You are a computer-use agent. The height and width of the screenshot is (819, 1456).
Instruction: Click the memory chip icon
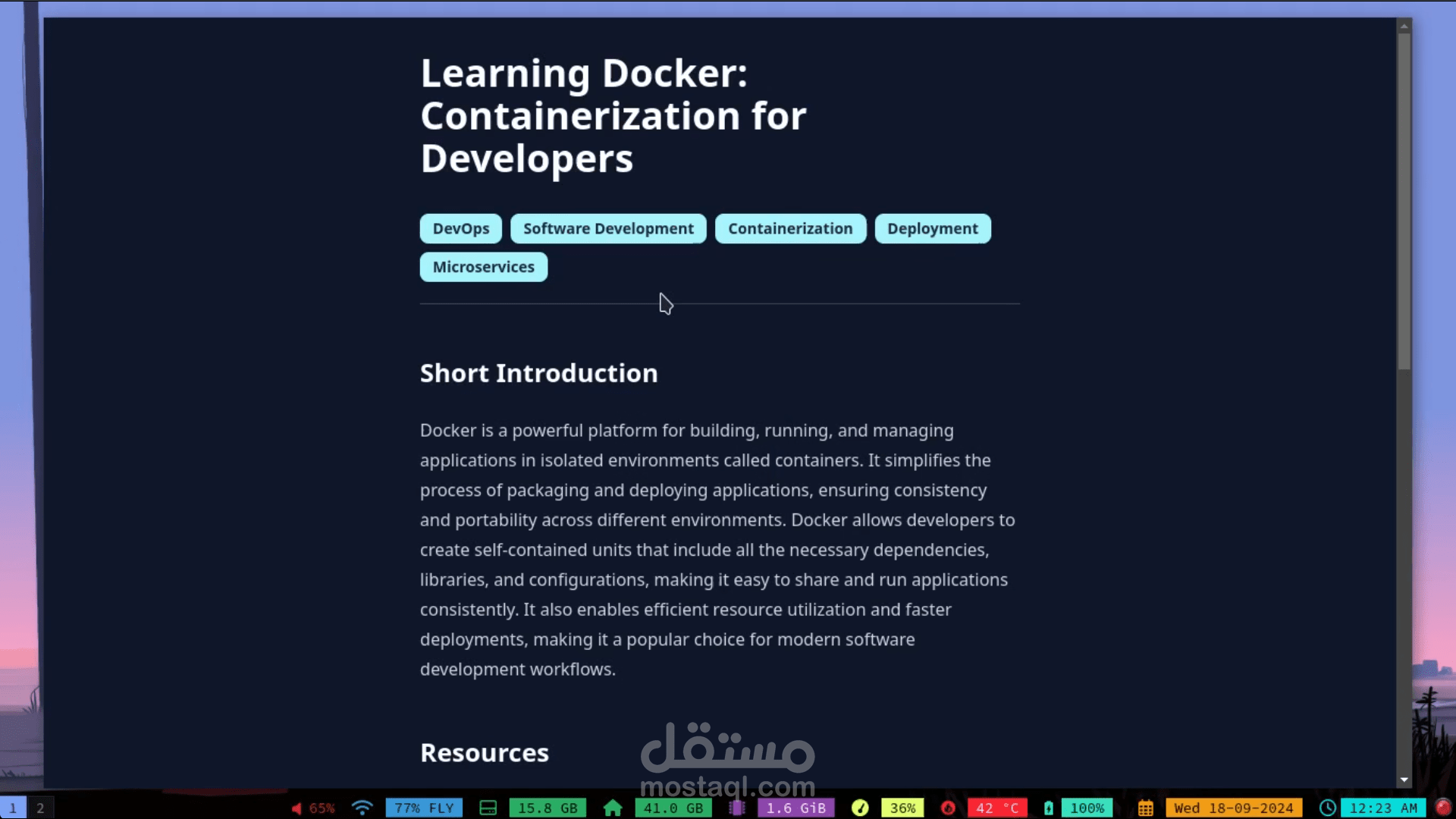pyautogui.click(x=736, y=808)
